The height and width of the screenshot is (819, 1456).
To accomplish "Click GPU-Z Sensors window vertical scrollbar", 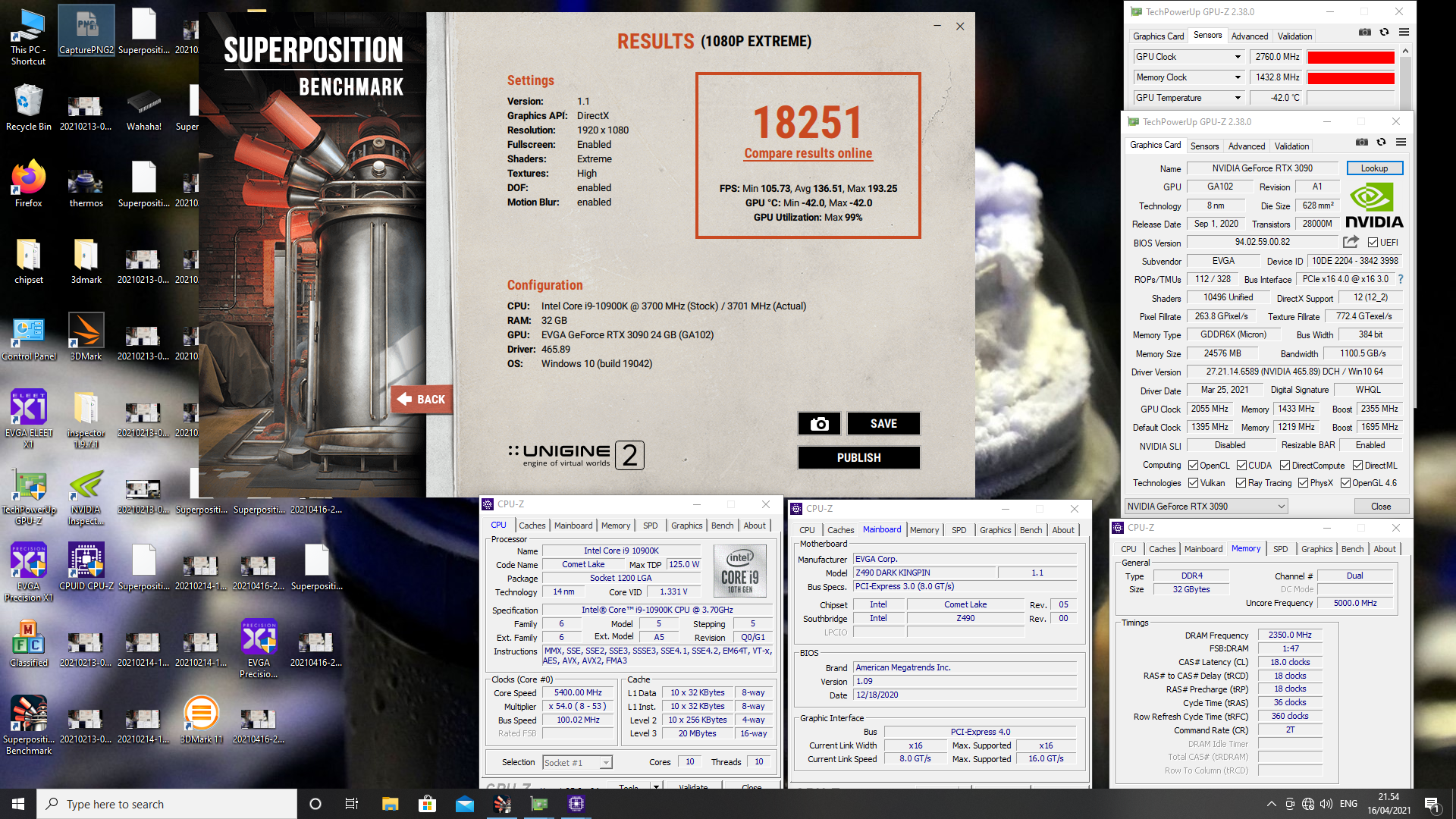I will [1405, 79].
